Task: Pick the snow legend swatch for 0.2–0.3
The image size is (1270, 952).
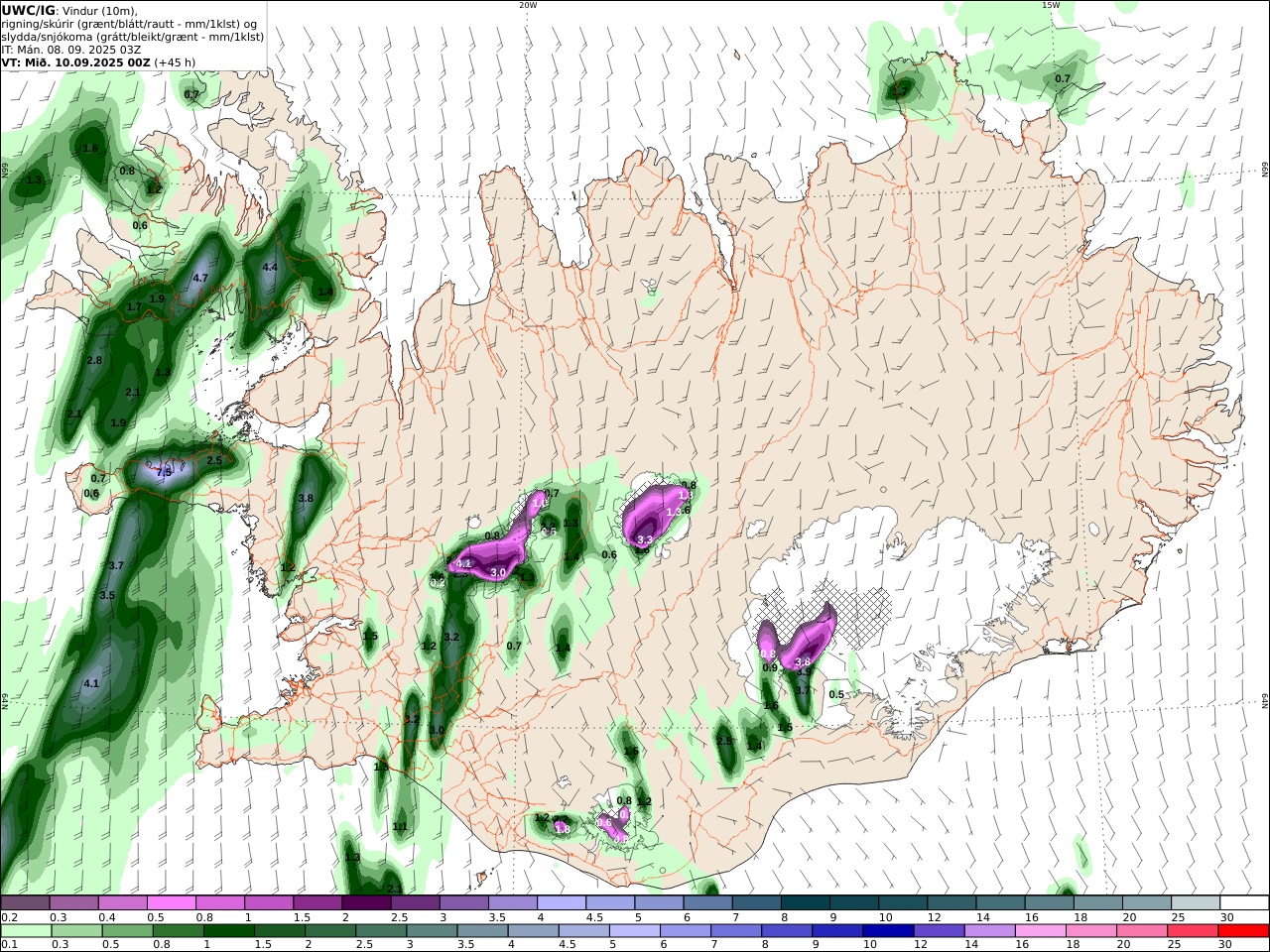Action: pos(25,903)
